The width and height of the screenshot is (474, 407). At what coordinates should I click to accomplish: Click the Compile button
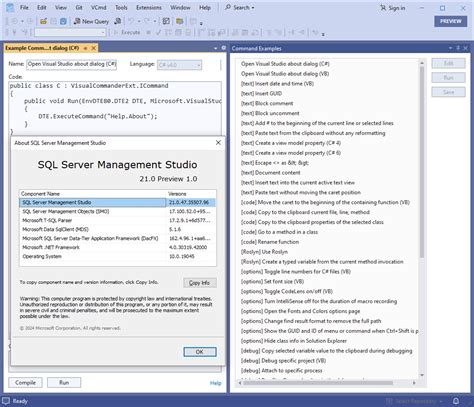pos(25,383)
